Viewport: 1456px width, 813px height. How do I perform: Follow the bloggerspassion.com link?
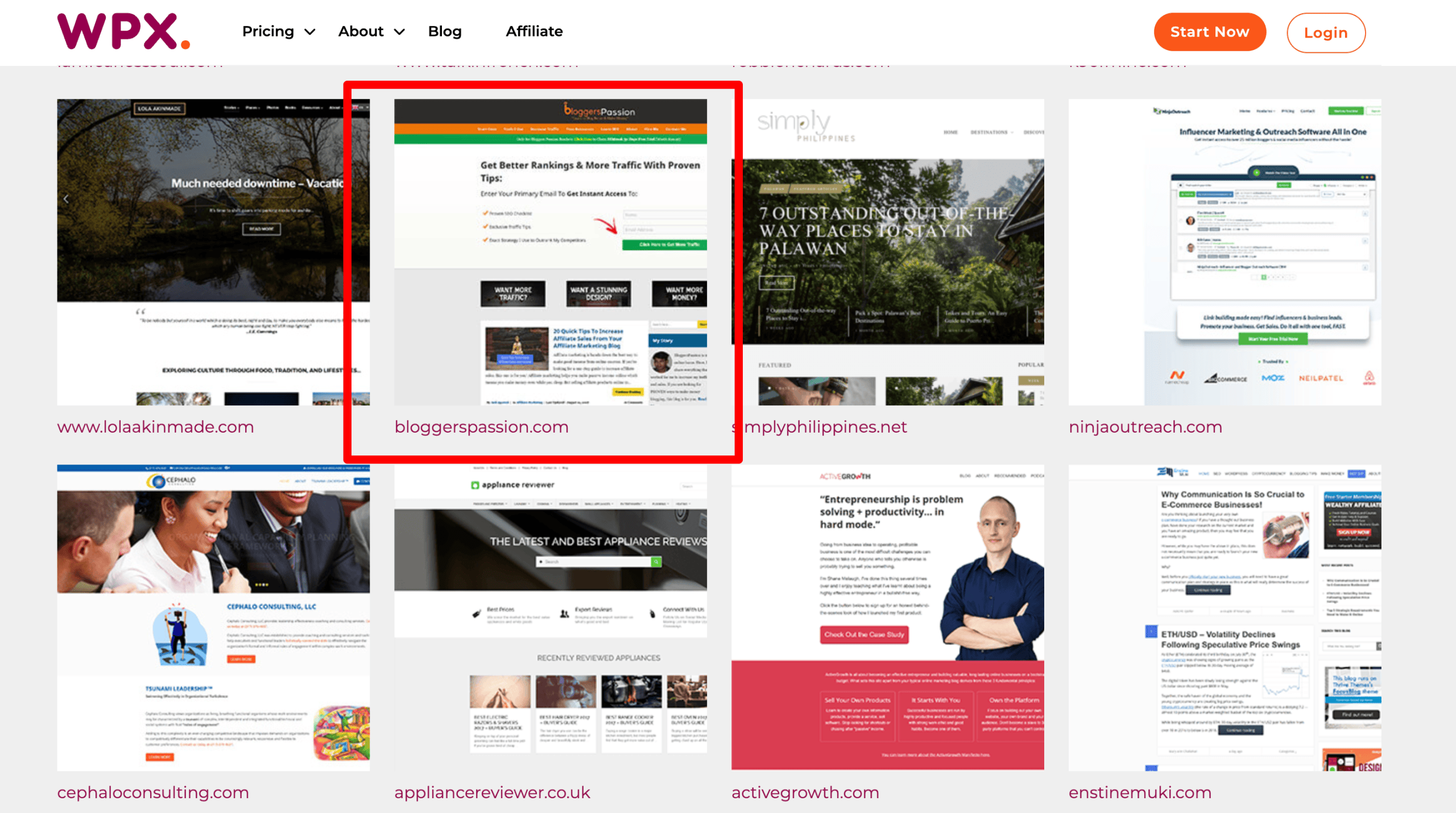tap(481, 427)
